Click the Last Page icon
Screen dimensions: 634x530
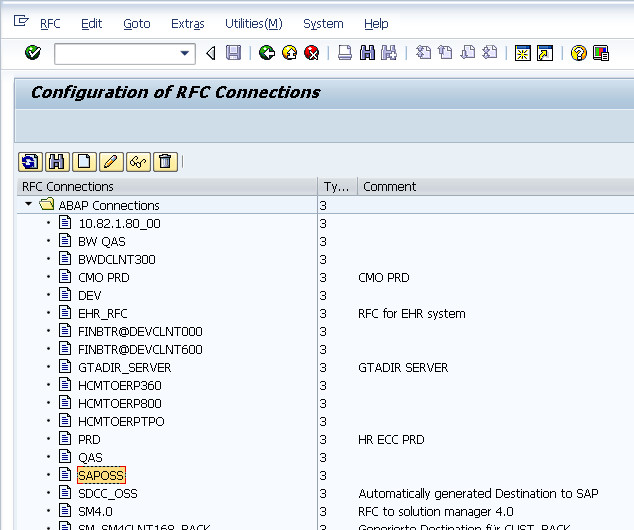[490, 53]
